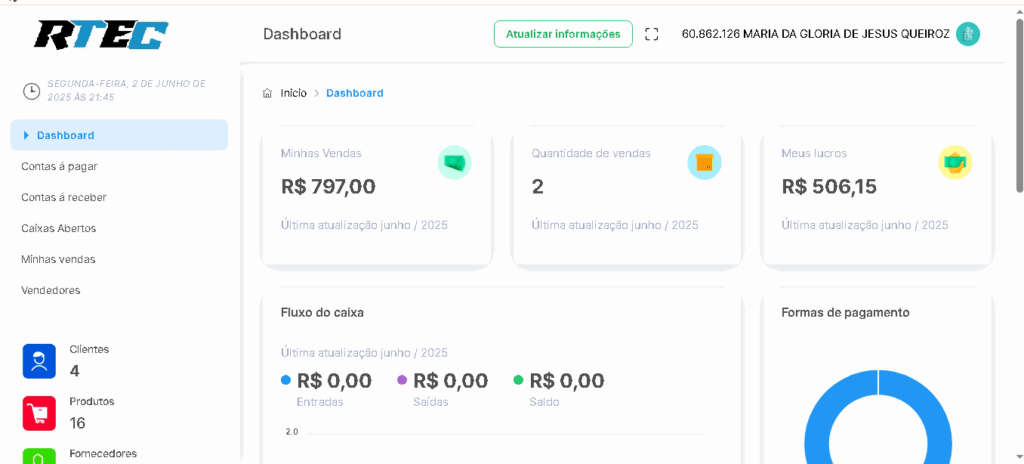Click the Meus lucros wallet icon
This screenshot has height=464, width=1024.
point(954,162)
